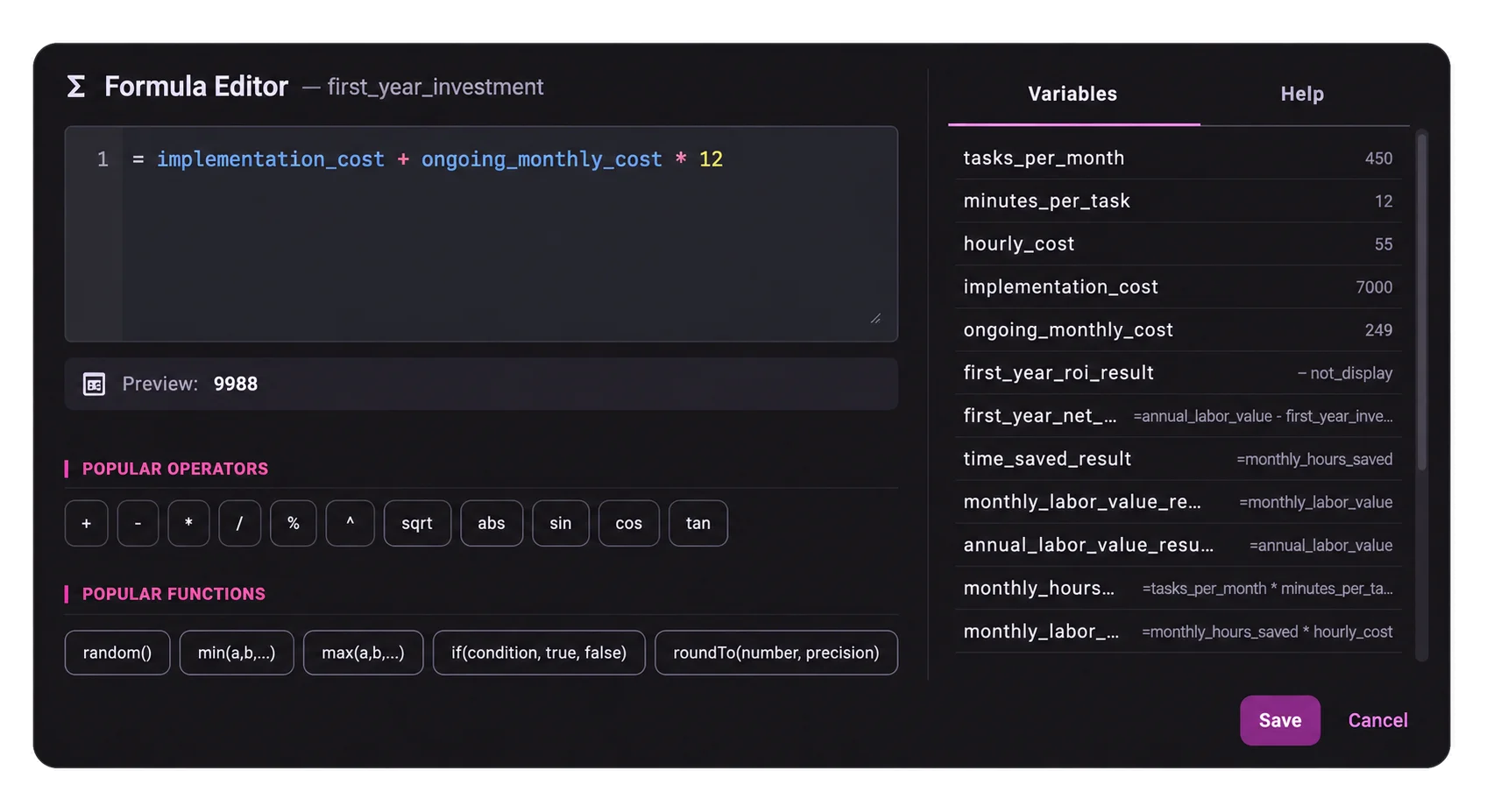Select the monthly_labor_value_re... variable
Screen dimensions: 1487x812
point(1178,501)
